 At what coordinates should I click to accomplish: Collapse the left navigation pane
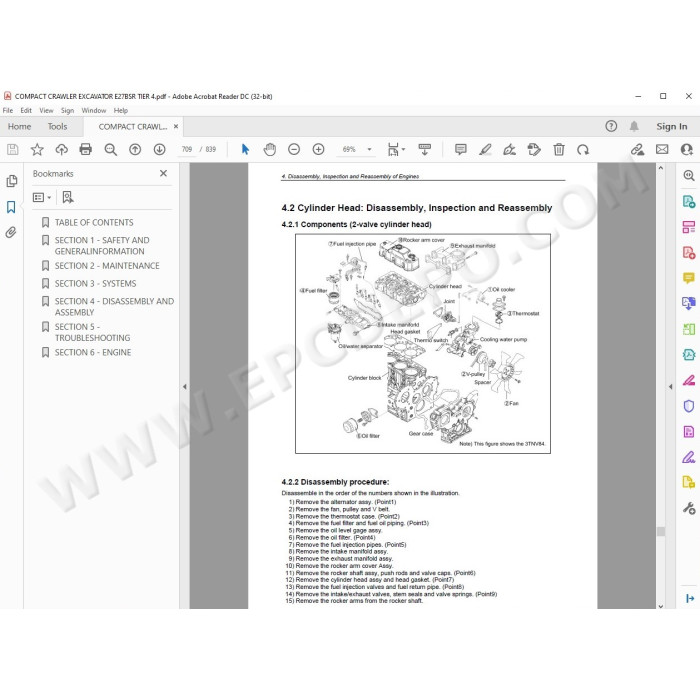(185, 387)
